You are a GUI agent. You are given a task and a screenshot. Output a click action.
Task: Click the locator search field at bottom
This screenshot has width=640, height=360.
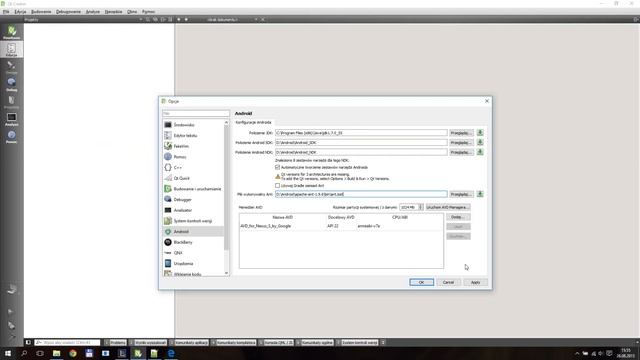pyautogui.click(x=67, y=342)
